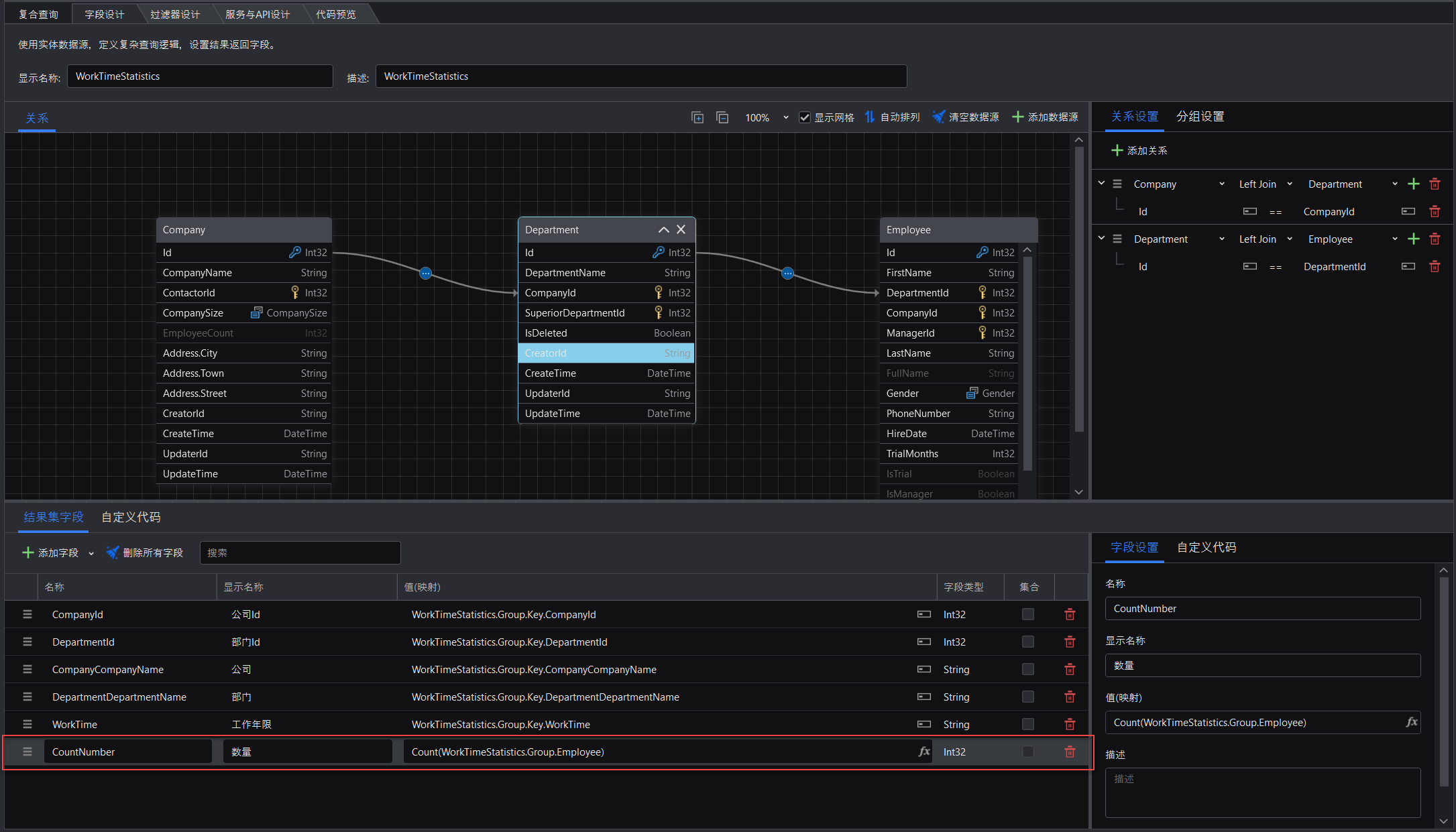The image size is (1456, 832).
Task: Switch to the 字段设计 tab
Action: [105, 14]
